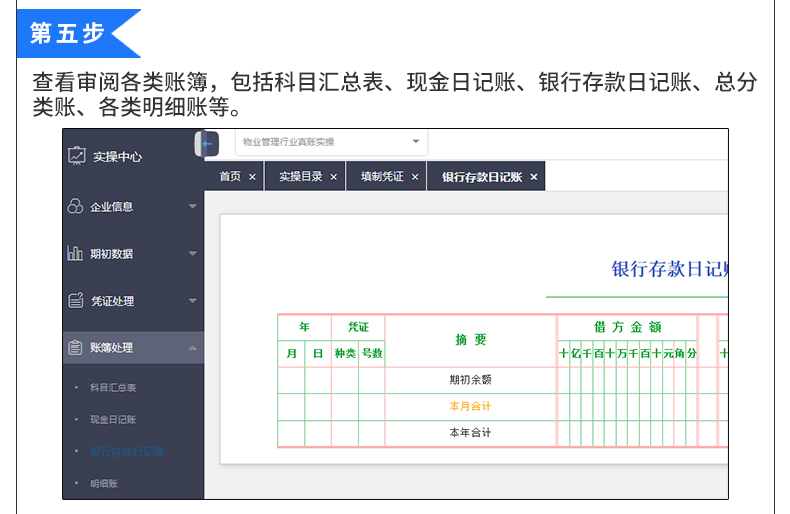Viewport: 790px width, 514px height.
Task: Click the 凭证处理 document icon
Action: click(76, 300)
